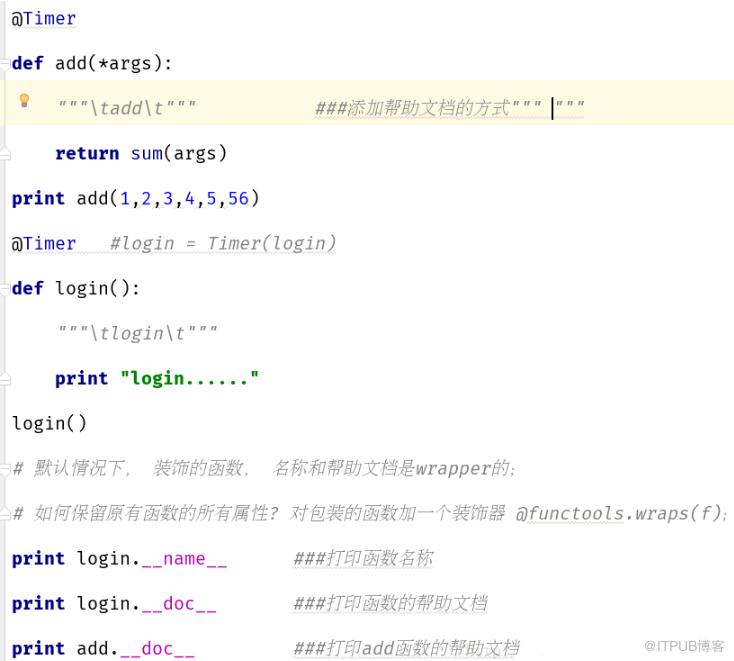The image size is (734, 661).
Task: Click 'add.__doc__' attribute
Action: coord(136,648)
